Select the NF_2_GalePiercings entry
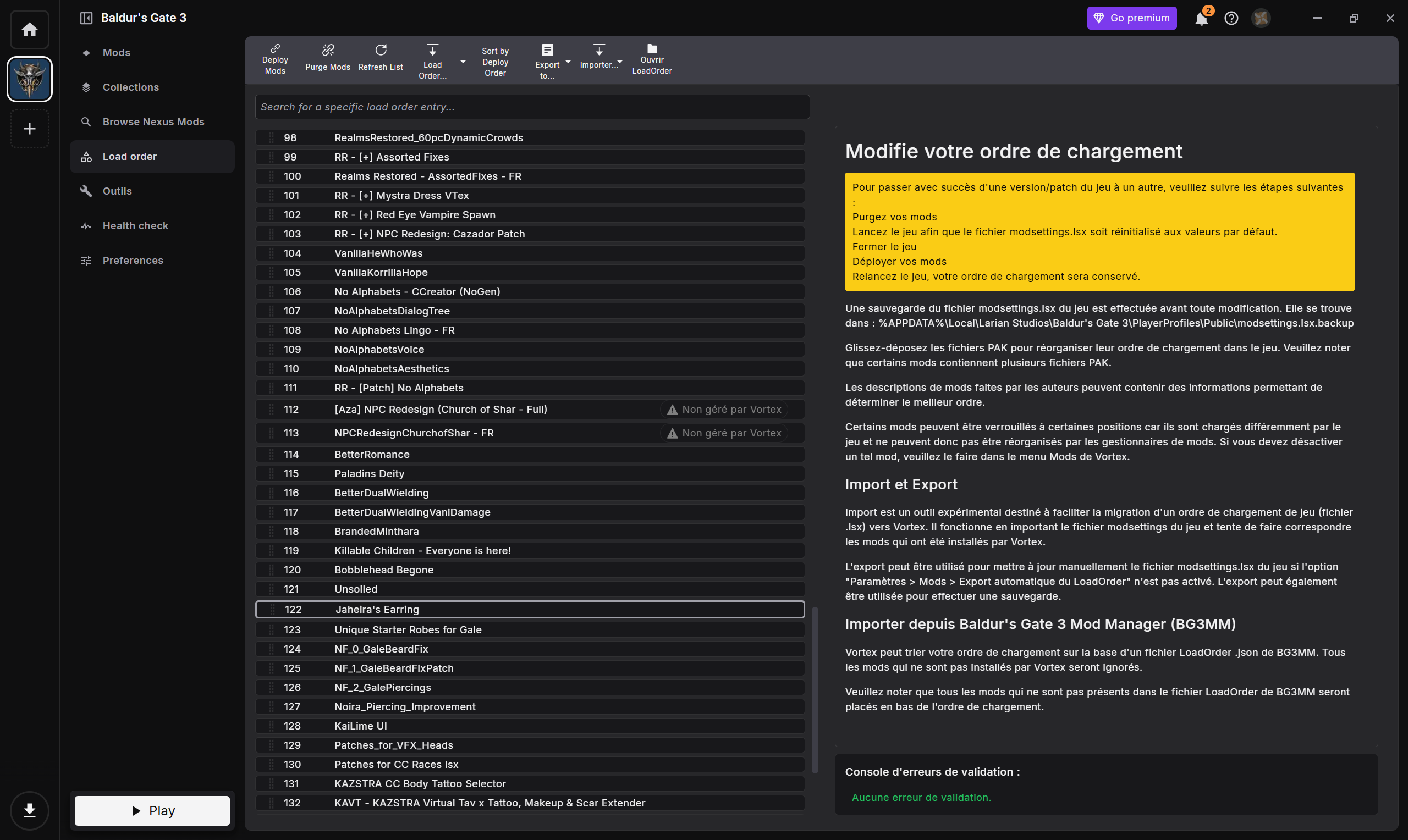 (530, 688)
